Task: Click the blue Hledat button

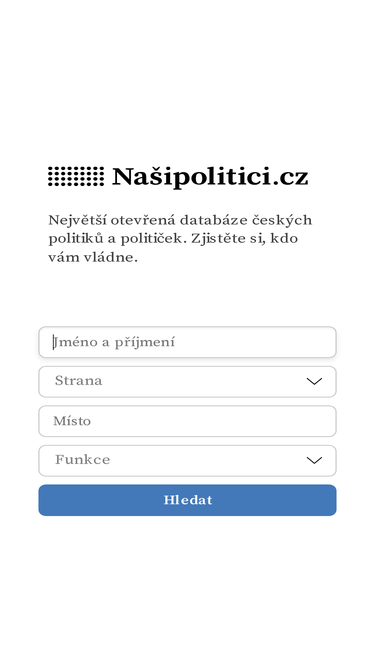Action: pos(188,500)
